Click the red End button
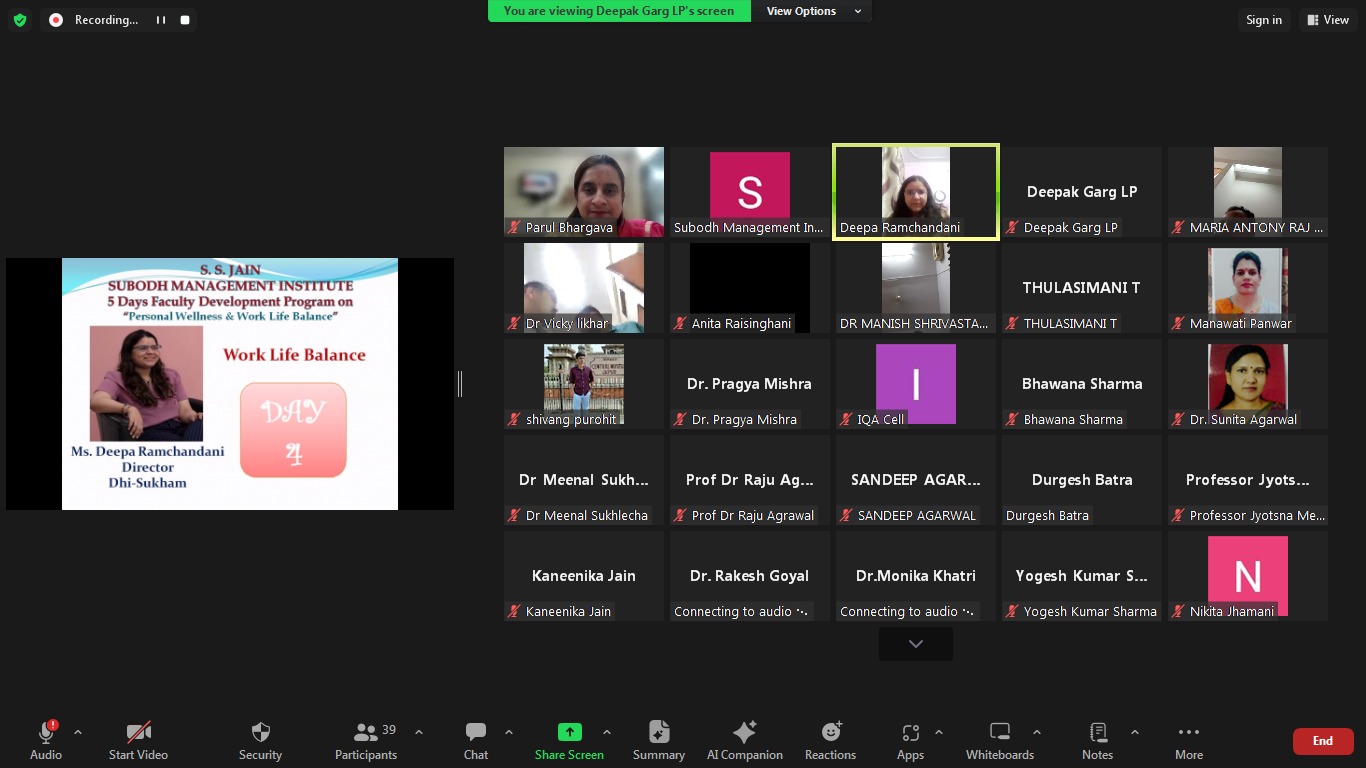1366x768 pixels. click(x=1322, y=741)
